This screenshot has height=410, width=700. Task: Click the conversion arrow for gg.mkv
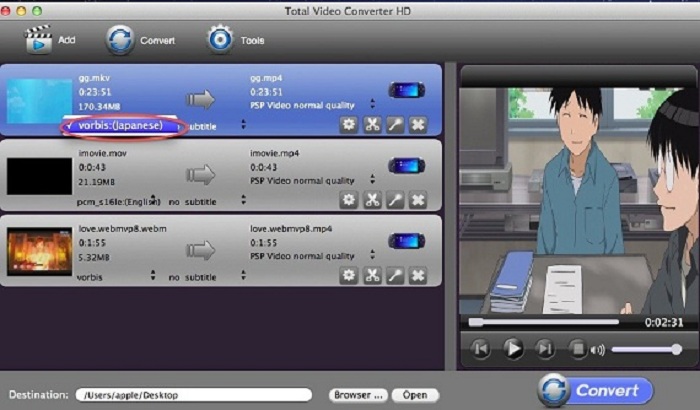click(200, 99)
